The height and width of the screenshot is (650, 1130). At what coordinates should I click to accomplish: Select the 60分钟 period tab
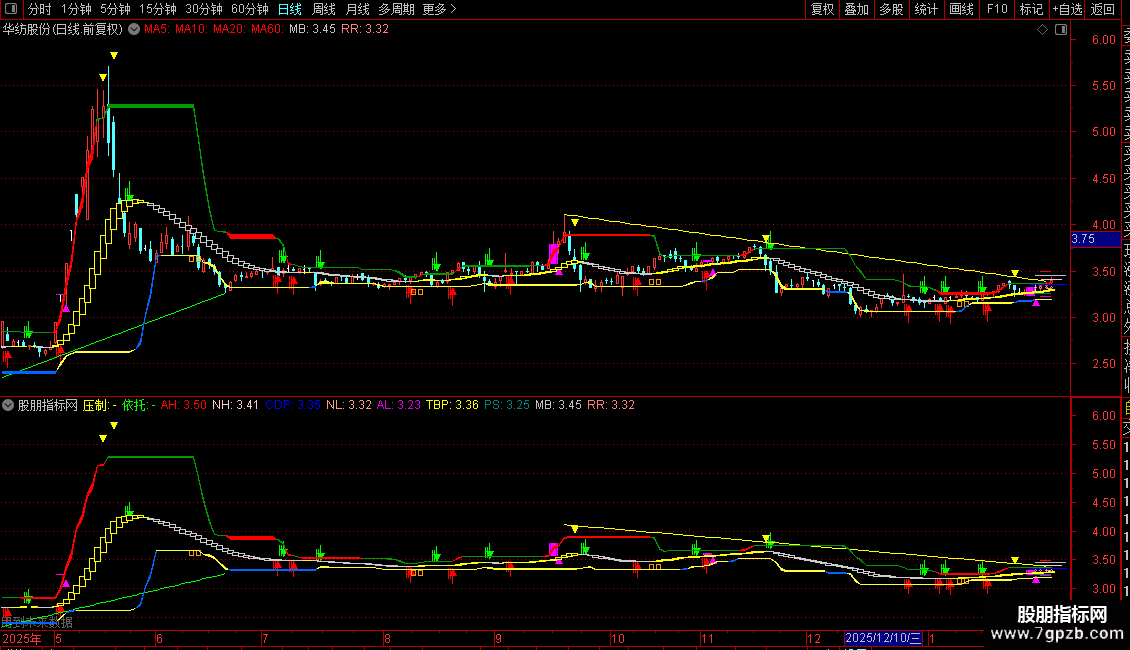pyautogui.click(x=250, y=9)
